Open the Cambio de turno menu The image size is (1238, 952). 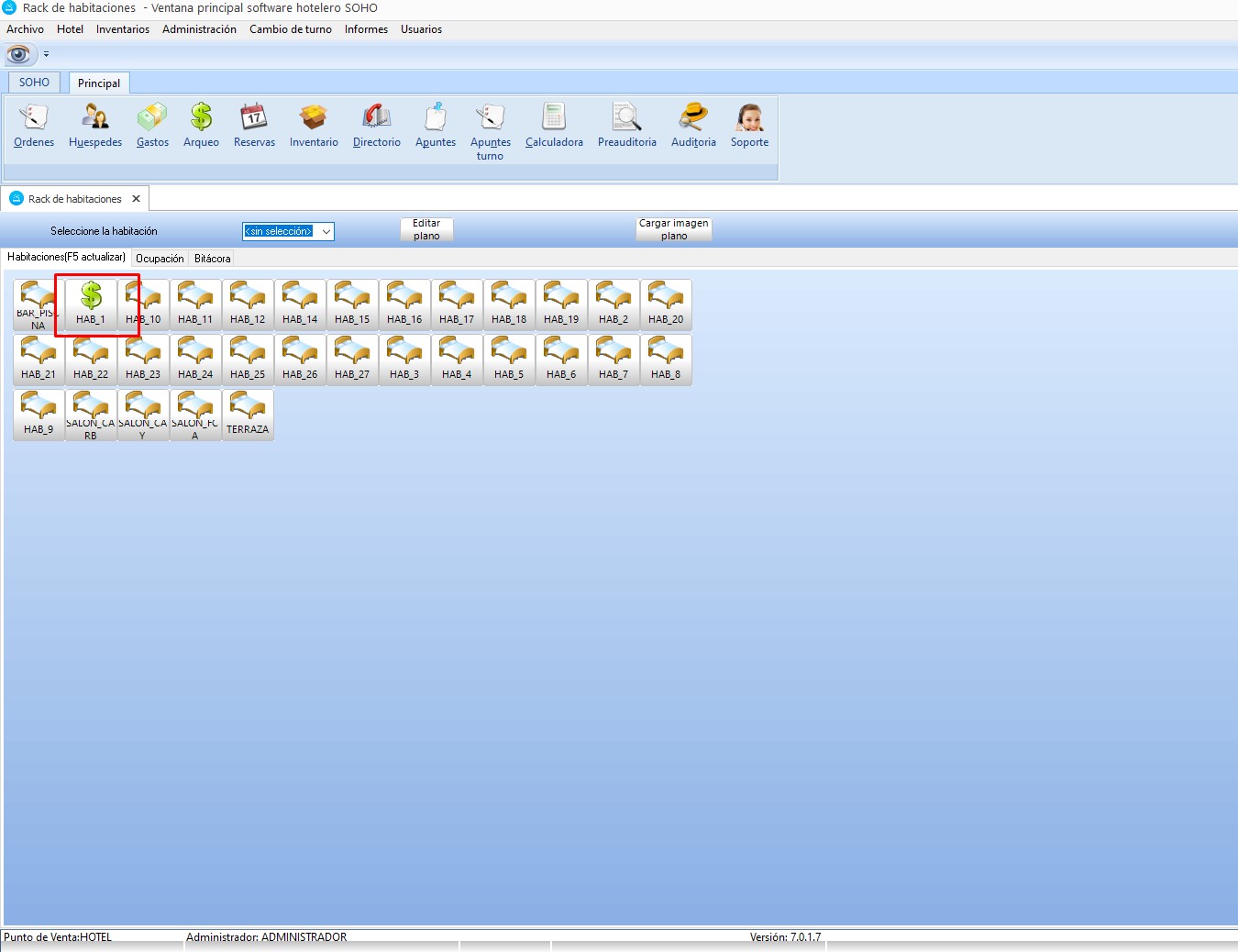pyautogui.click(x=290, y=29)
